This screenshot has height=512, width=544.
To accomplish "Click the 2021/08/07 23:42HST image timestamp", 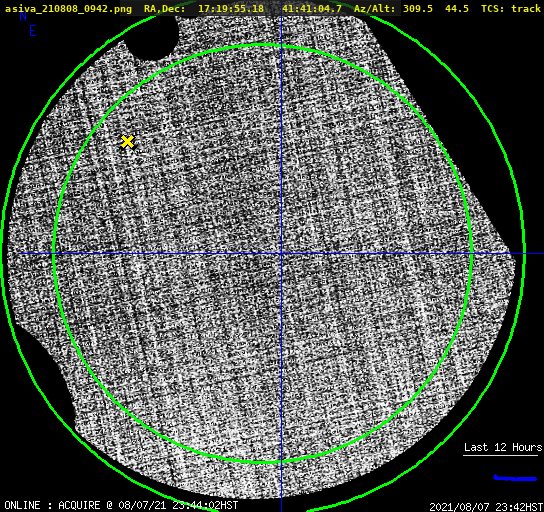I will (486, 507).
